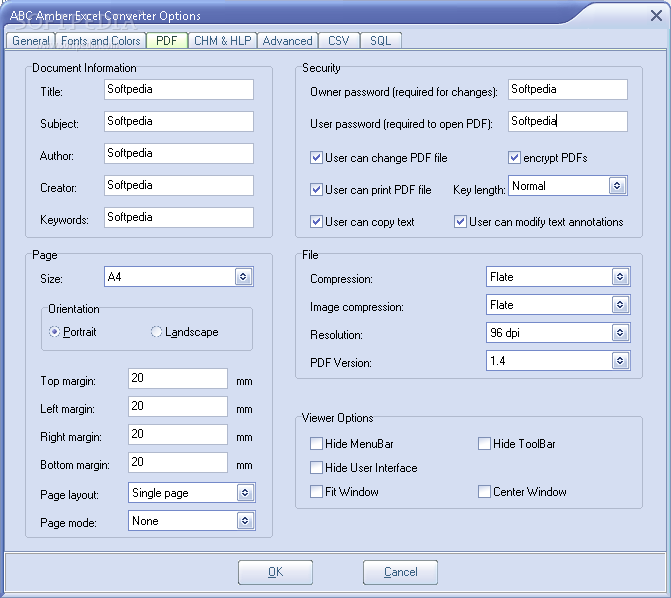Focus the Left margin field
Image resolution: width=671 pixels, height=598 pixels.
178,406
